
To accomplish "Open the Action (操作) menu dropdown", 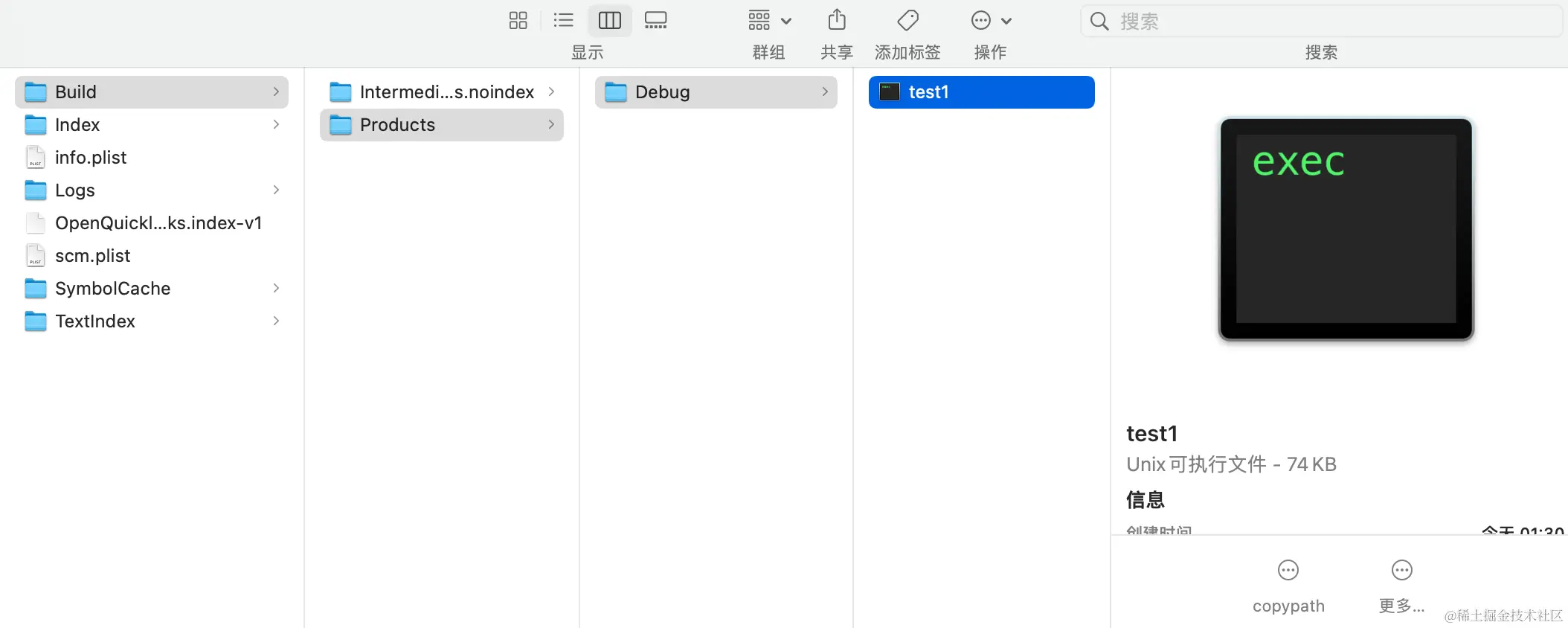I will click(991, 20).
